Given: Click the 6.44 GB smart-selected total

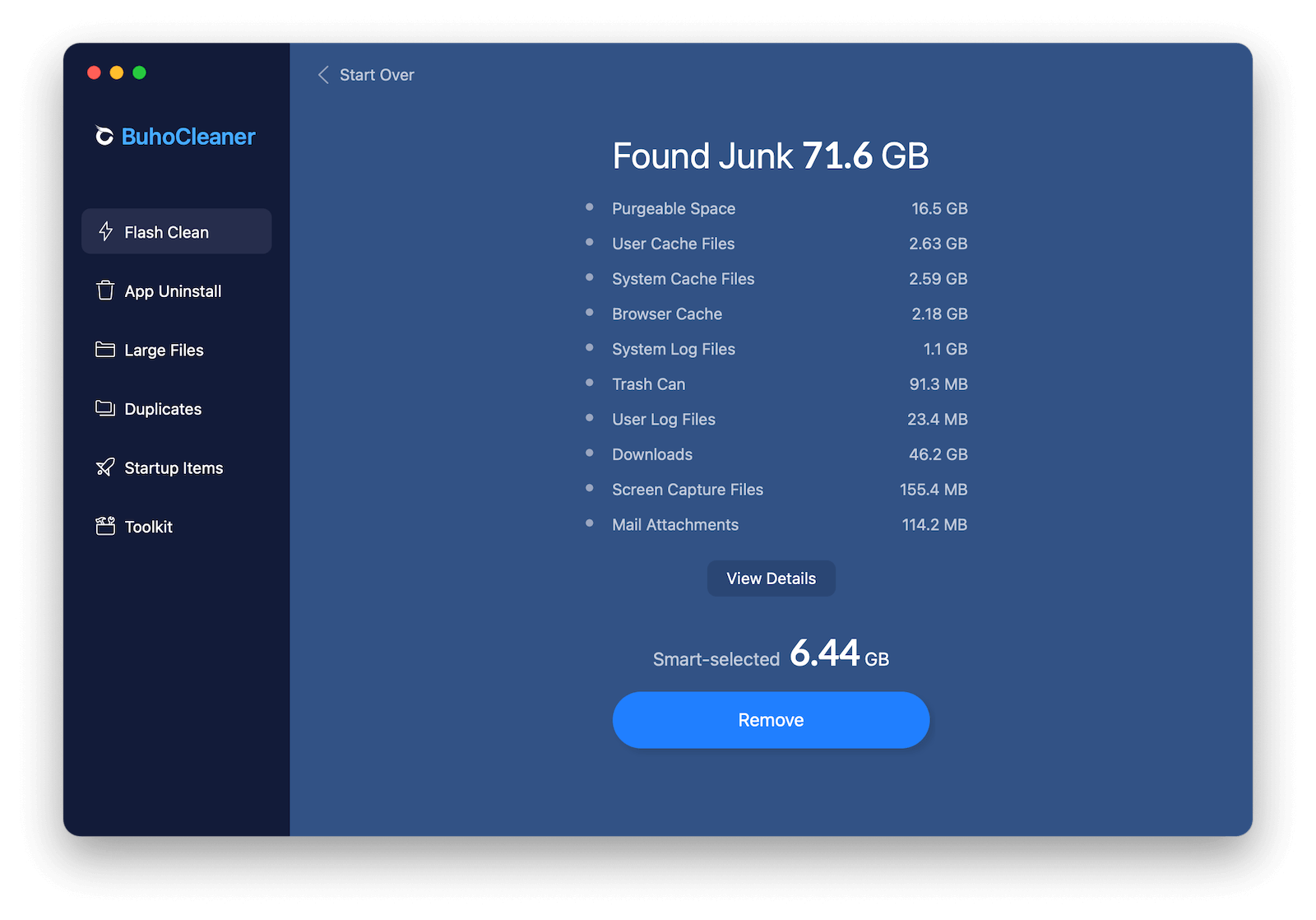Looking at the screenshot, I should 840,653.
